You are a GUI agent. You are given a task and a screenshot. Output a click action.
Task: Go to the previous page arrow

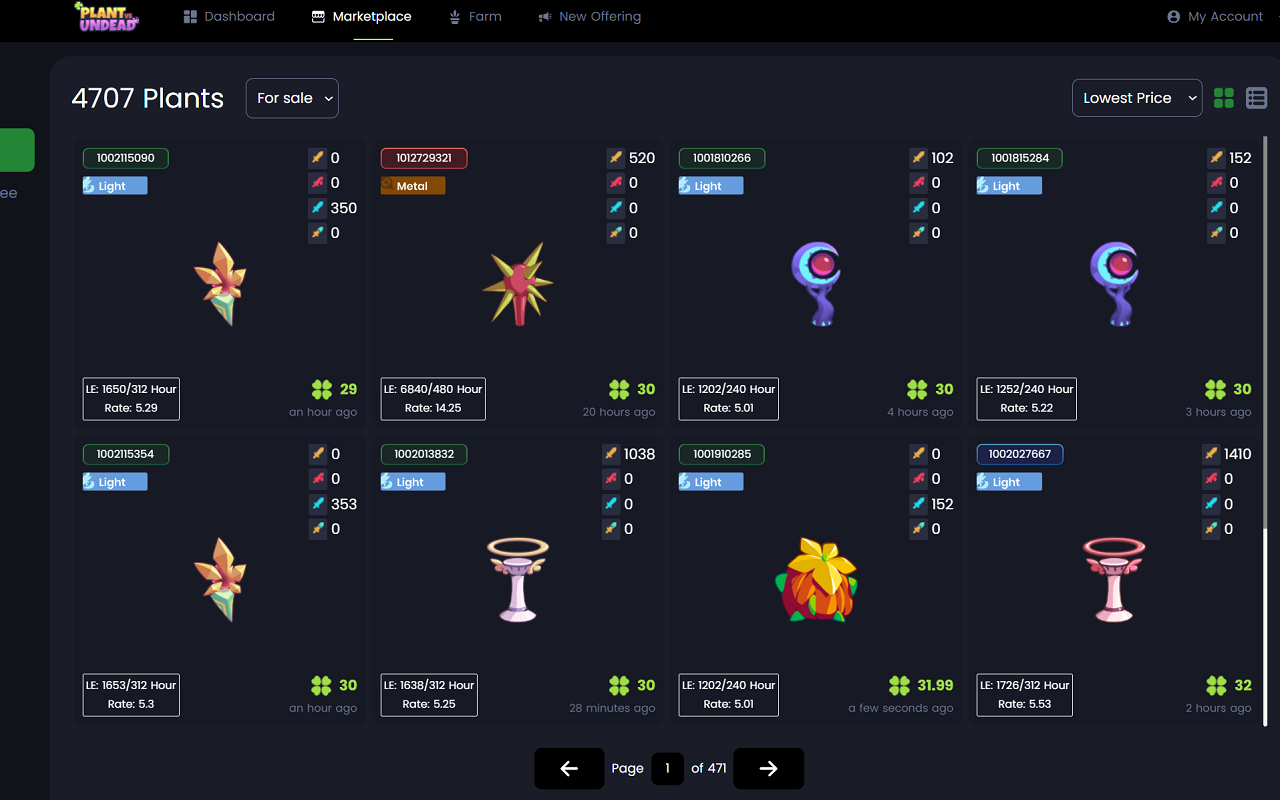569,768
